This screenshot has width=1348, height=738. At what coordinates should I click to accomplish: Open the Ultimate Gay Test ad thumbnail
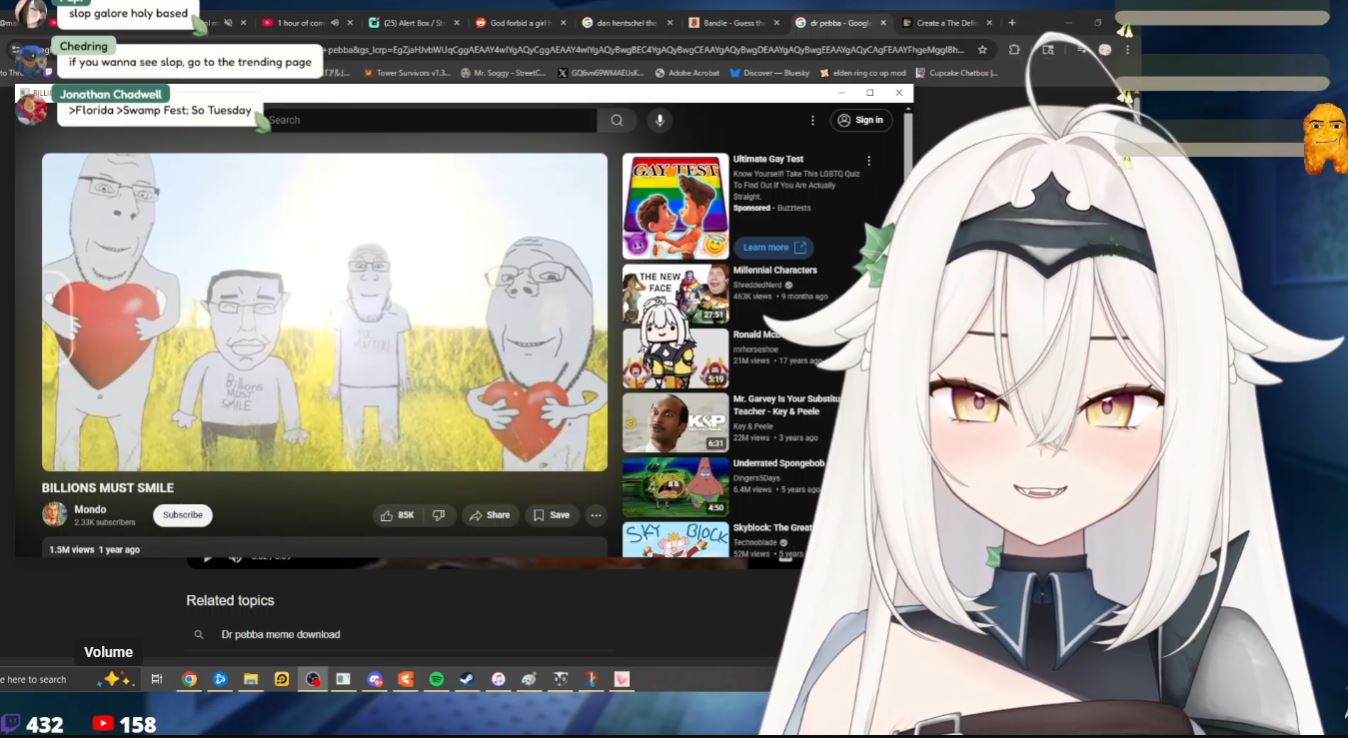click(x=675, y=206)
